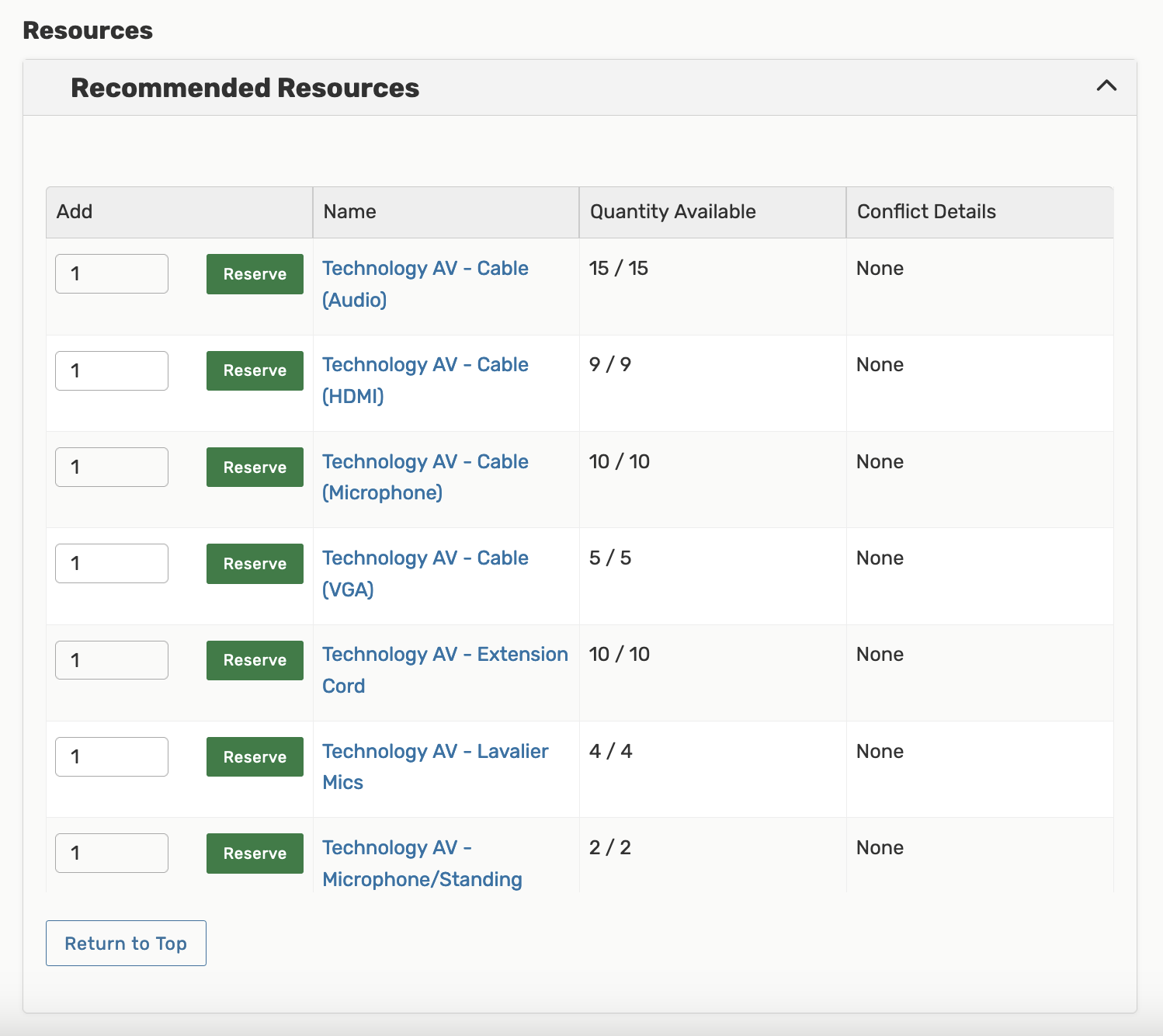Image resolution: width=1163 pixels, height=1036 pixels.
Task: Open Technology AV - Extension Cord link
Action: click(x=444, y=655)
